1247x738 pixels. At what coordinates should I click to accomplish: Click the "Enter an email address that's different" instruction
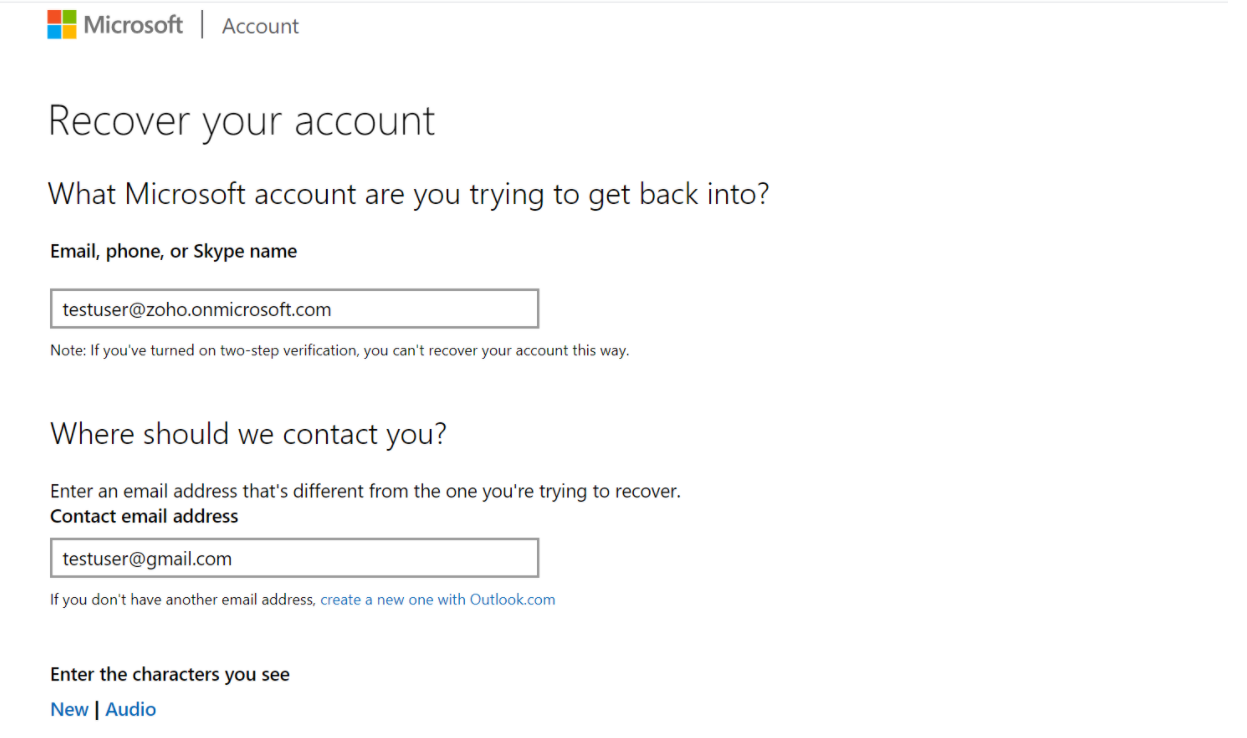point(365,491)
